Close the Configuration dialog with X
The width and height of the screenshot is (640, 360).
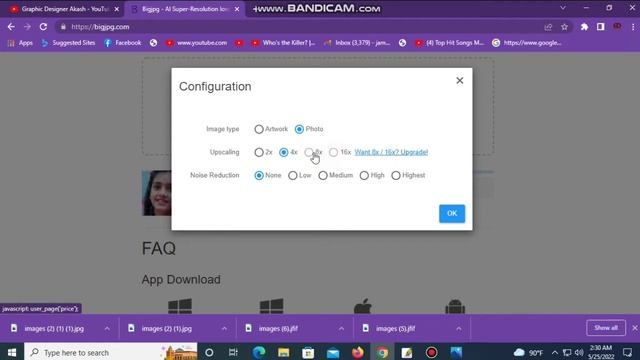pyautogui.click(x=460, y=80)
